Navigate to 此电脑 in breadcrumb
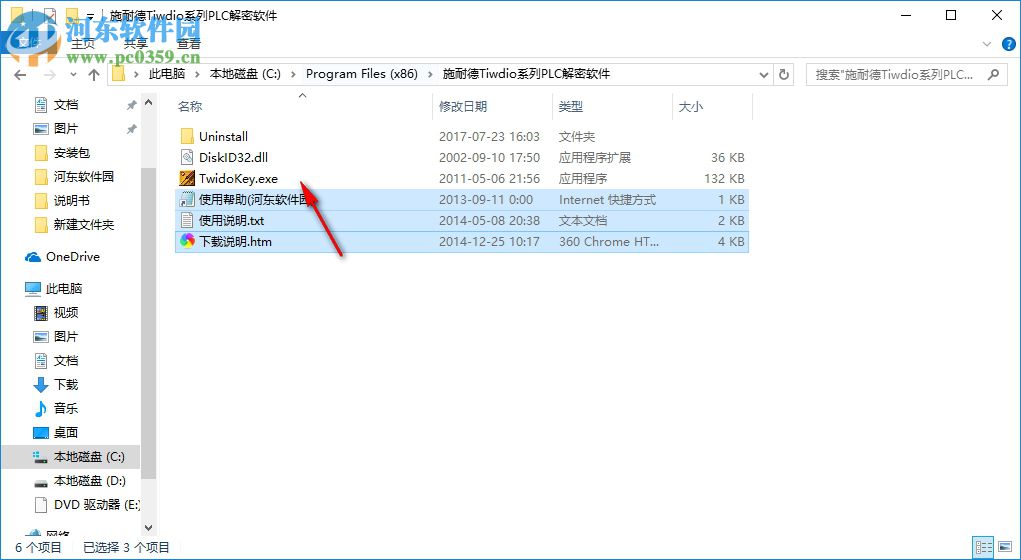Screen dimensions: 1021x560 (167, 74)
